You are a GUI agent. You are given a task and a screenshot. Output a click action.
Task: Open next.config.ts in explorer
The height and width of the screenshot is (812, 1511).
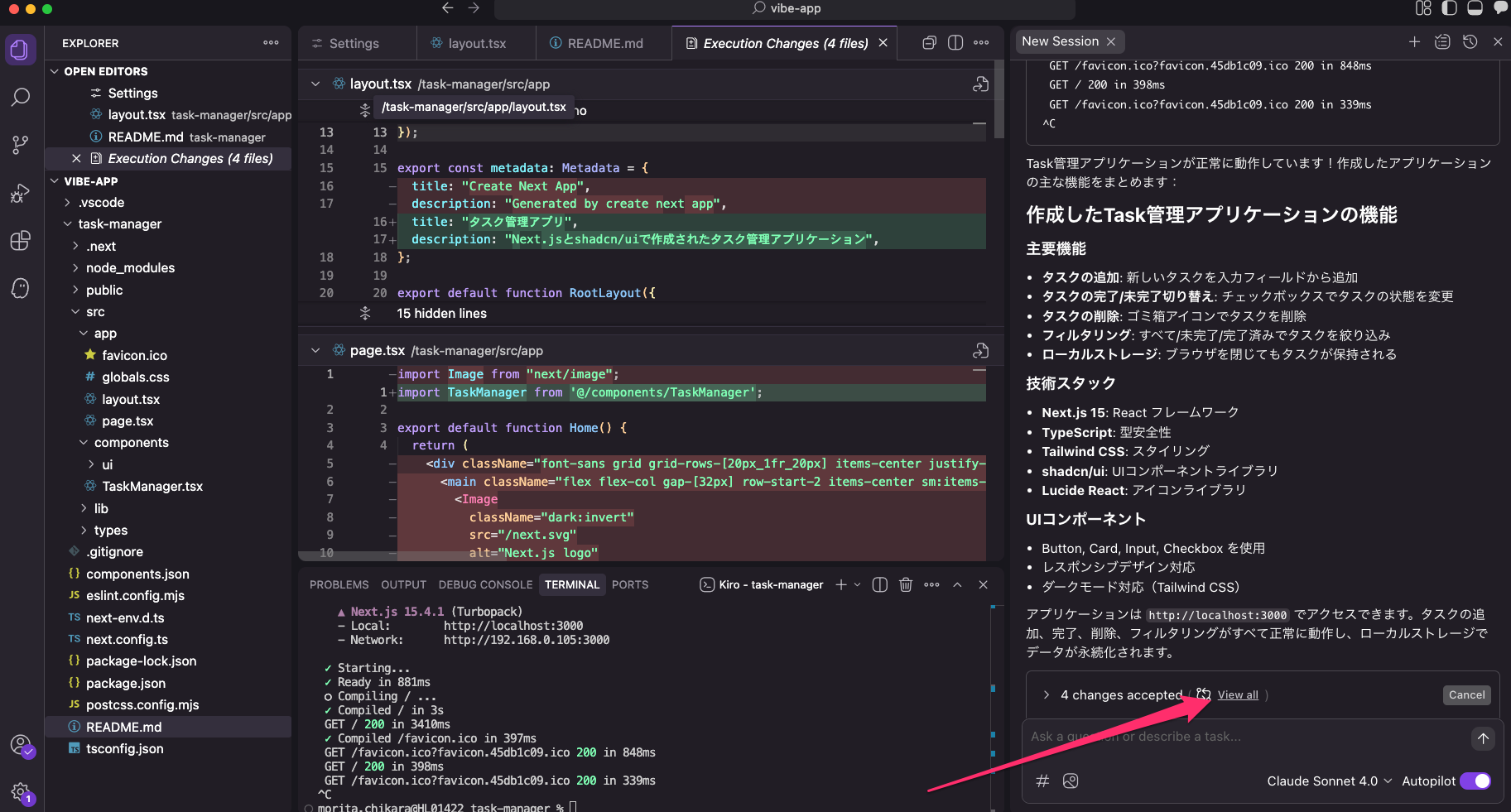(127, 640)
